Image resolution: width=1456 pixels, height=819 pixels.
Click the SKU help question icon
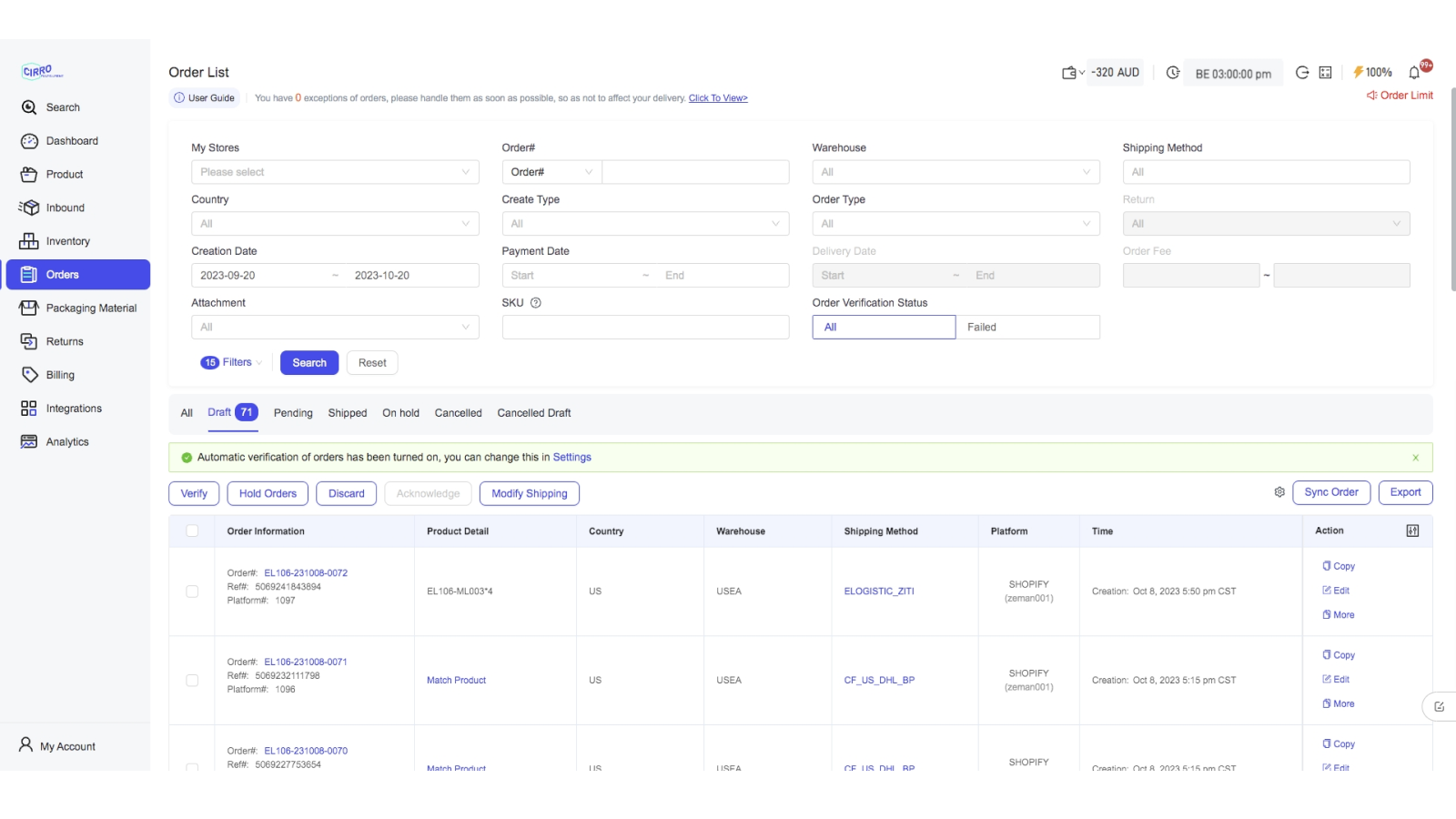pos(536,303)
